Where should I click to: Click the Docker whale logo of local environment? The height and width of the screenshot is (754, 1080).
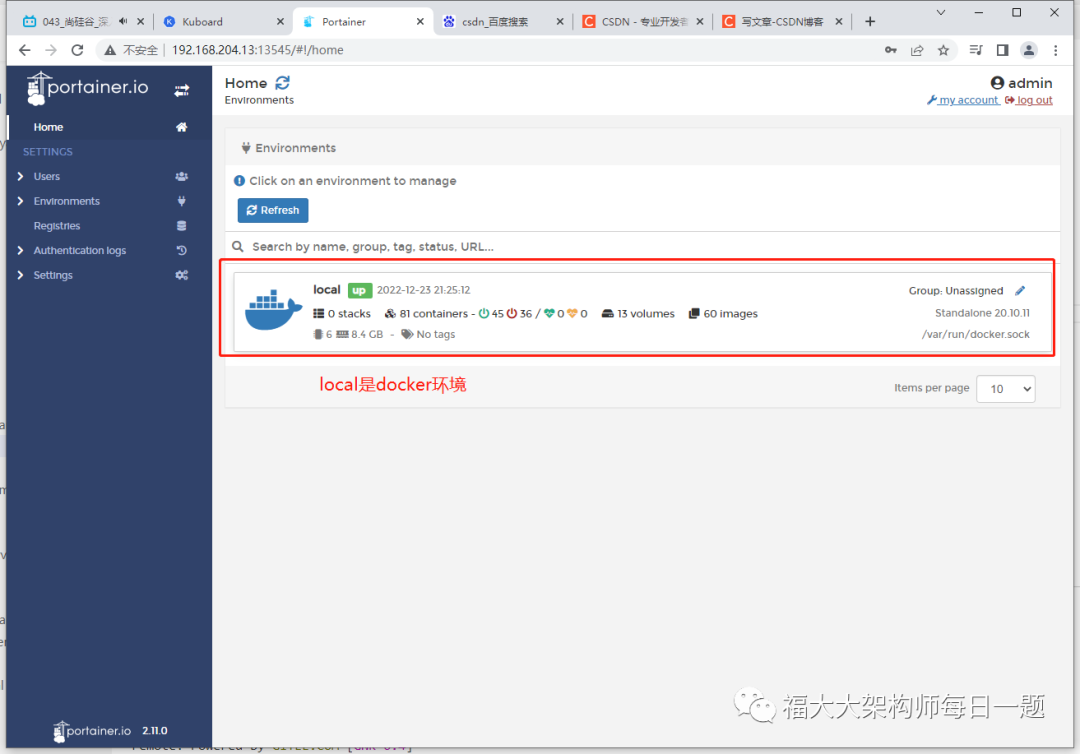pos(273,310)
